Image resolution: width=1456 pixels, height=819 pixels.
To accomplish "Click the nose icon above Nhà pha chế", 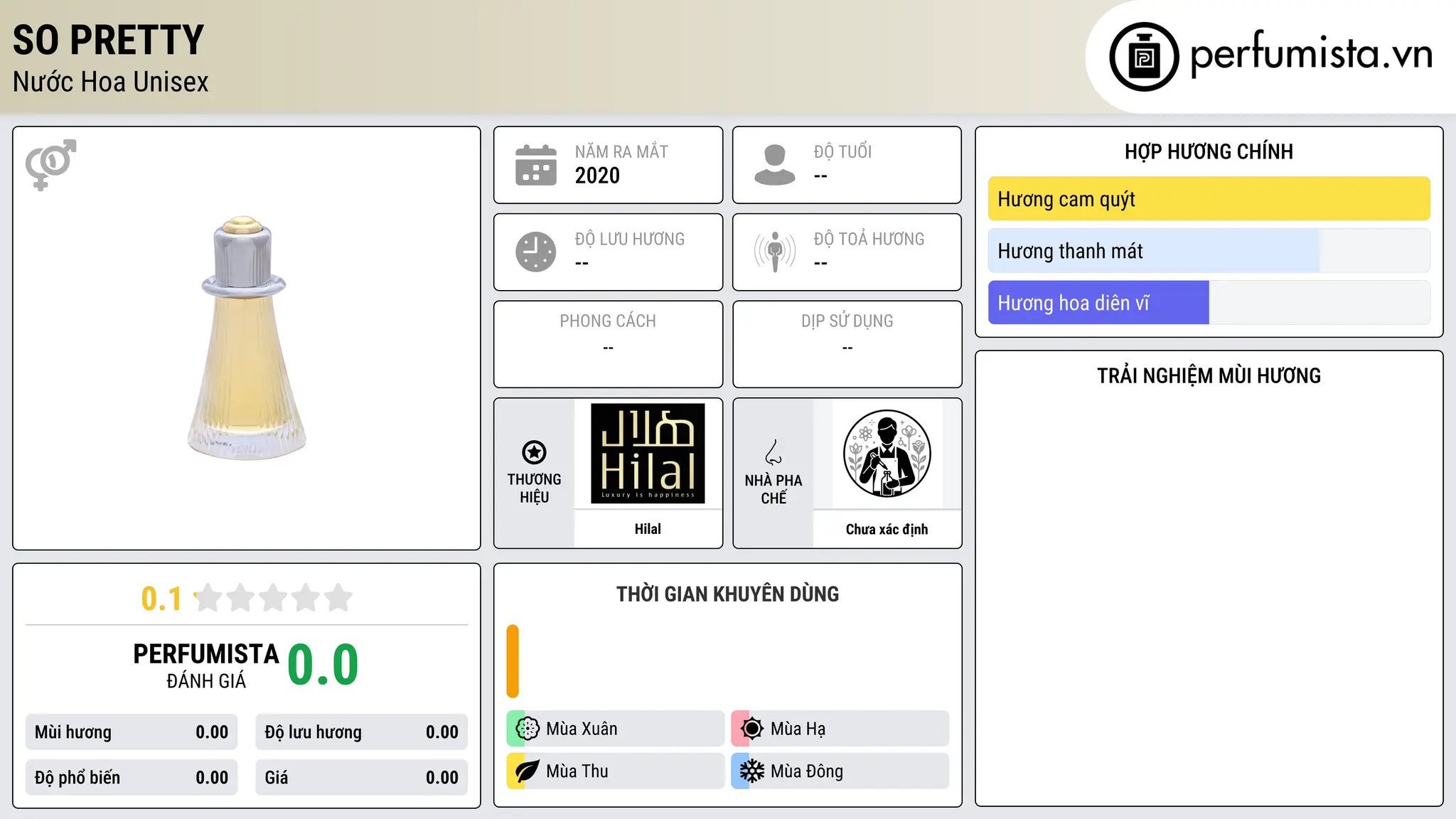I will tap(773, 452).
